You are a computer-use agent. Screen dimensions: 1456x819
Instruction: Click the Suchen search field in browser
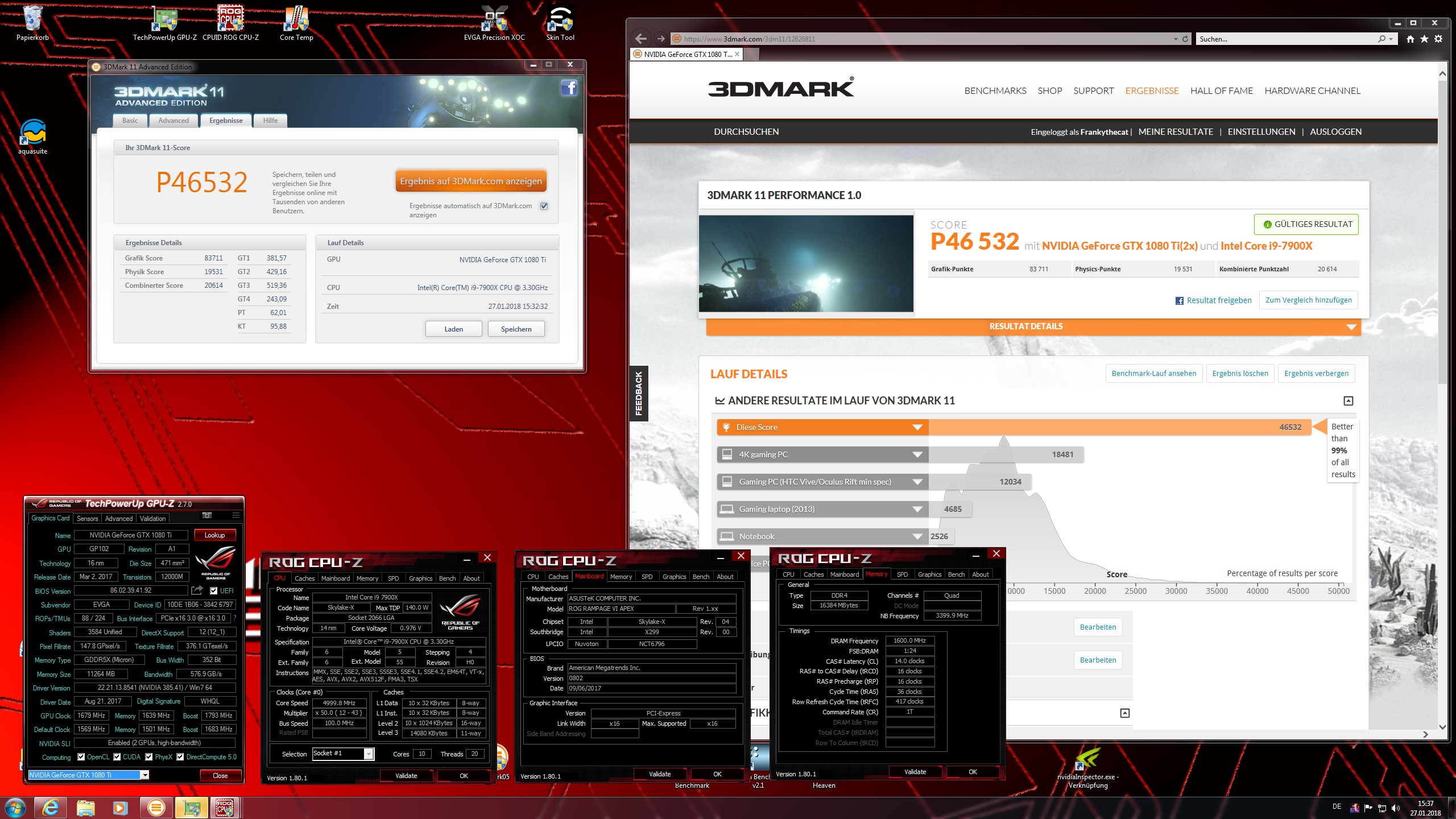coord(1285,39)
